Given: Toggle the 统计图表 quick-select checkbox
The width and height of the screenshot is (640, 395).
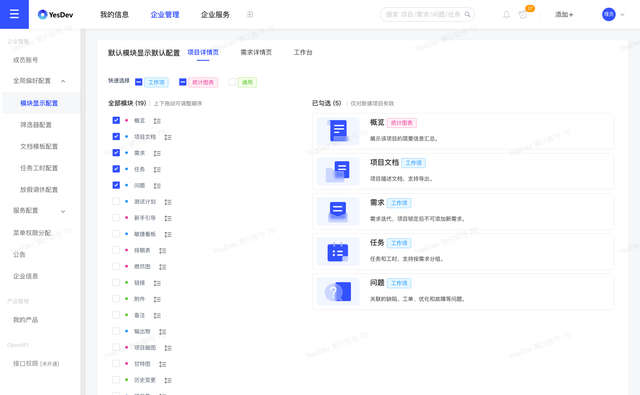Looking at the screenshot, I should coord(183,82).
